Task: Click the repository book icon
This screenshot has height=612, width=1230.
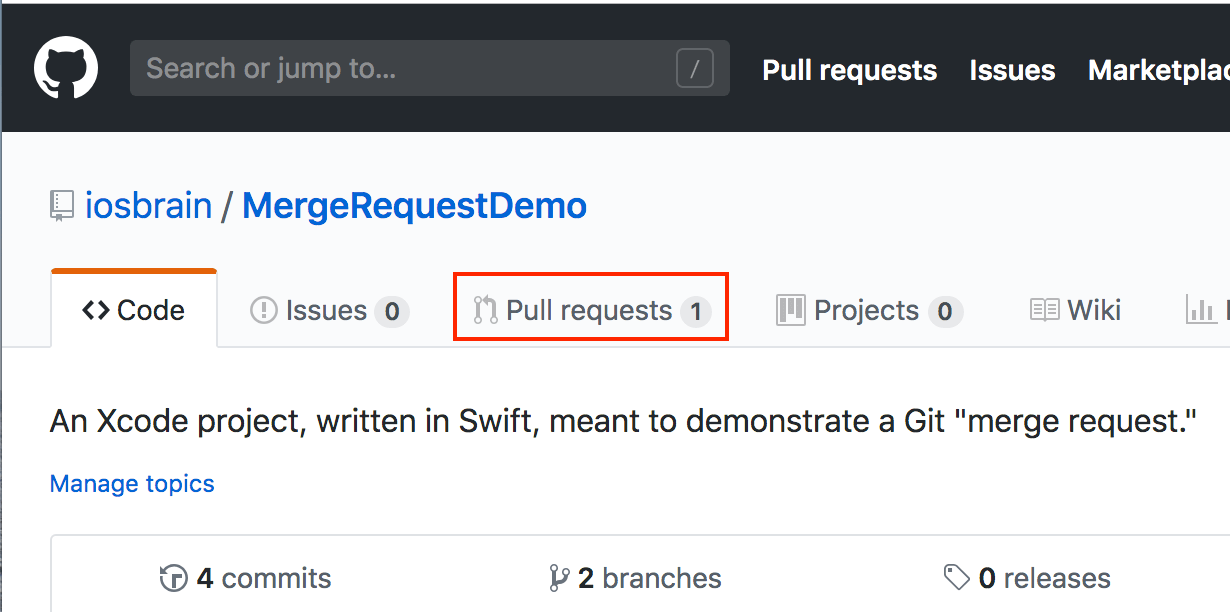Action: pyautogui.click(x=62, y=207)
